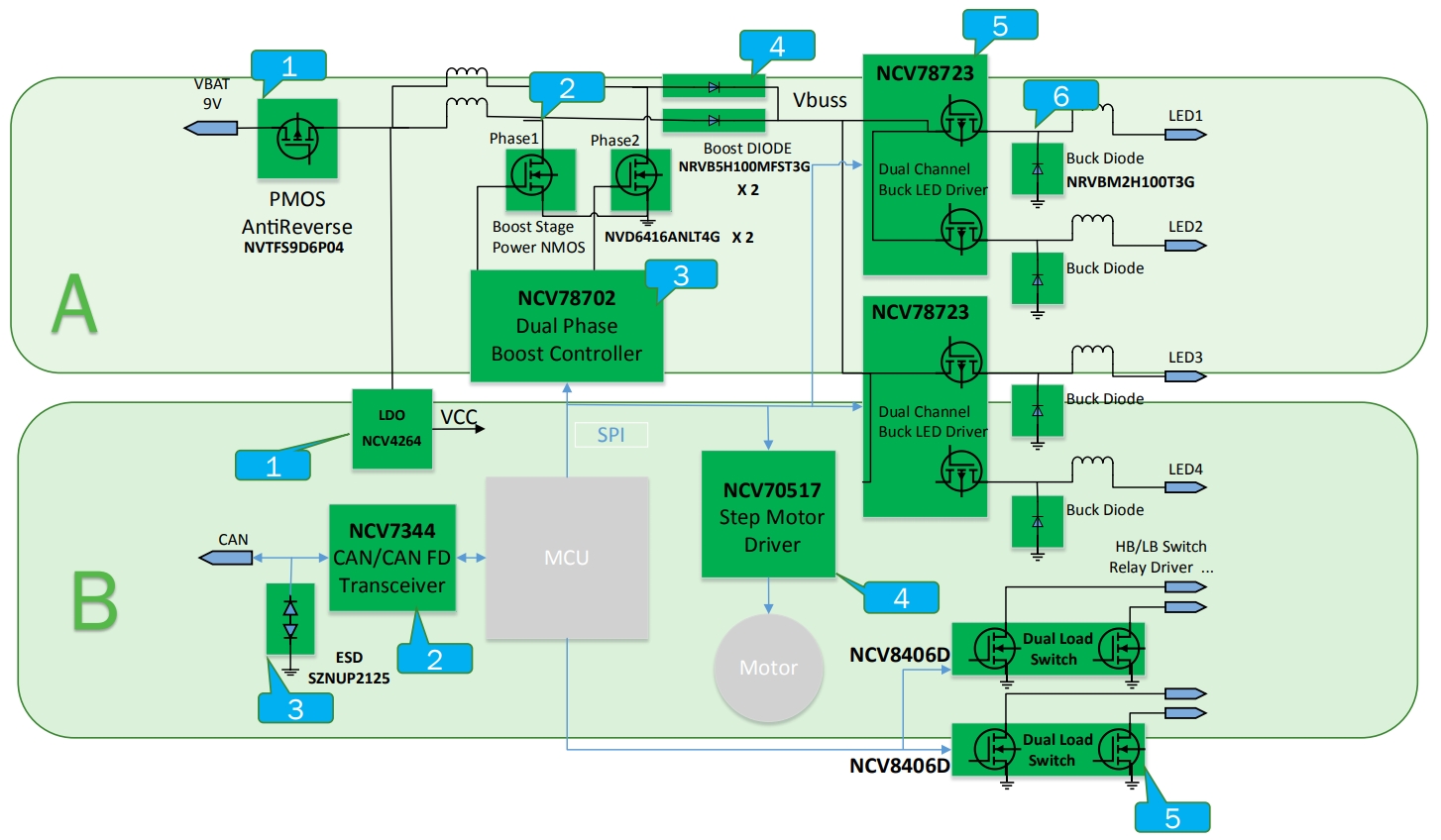Click the NVTFS9D6P04 part number
This screenshot has height=840, width=1441.
click(x=293, y=248)
